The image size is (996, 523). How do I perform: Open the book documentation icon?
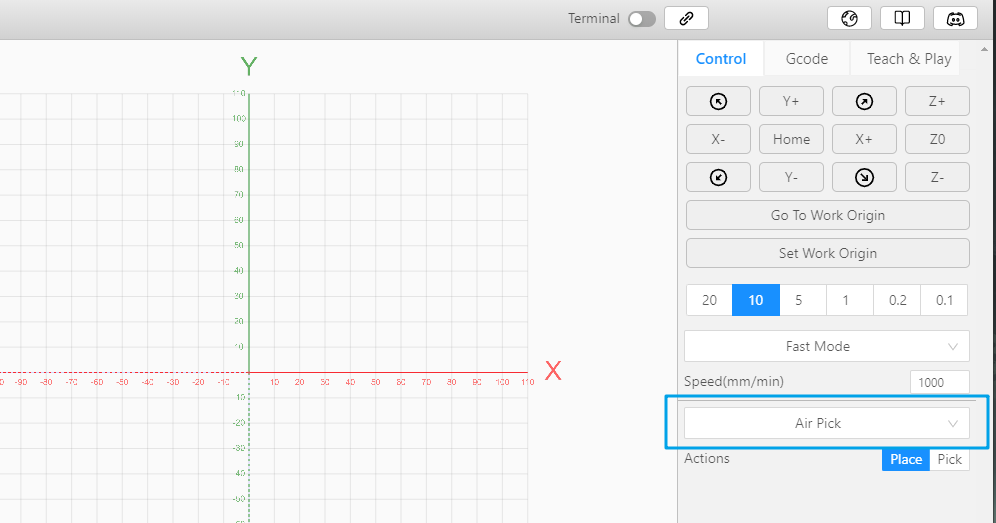(x=902, y=18)
